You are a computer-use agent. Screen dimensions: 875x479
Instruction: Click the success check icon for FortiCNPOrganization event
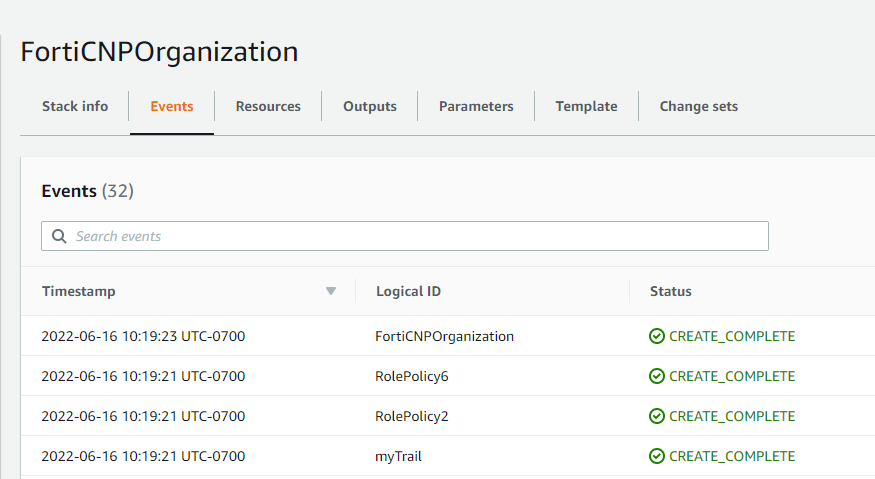pyautogui.click(x=657, y=336)
